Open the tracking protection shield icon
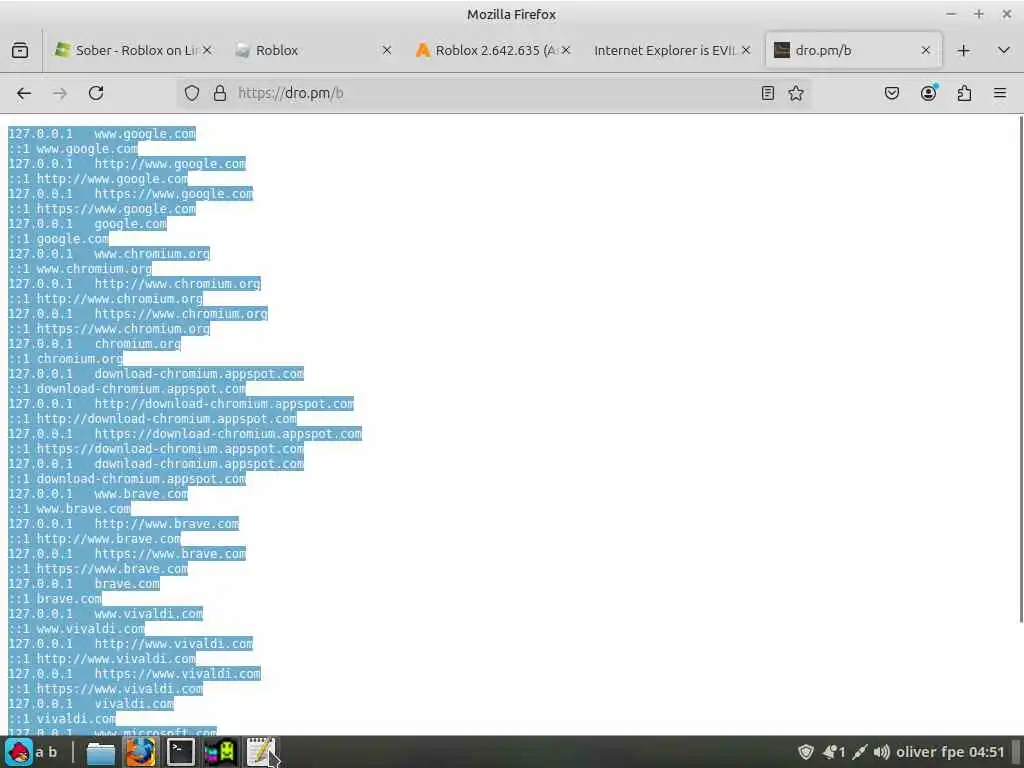 [x=191, y=93]
